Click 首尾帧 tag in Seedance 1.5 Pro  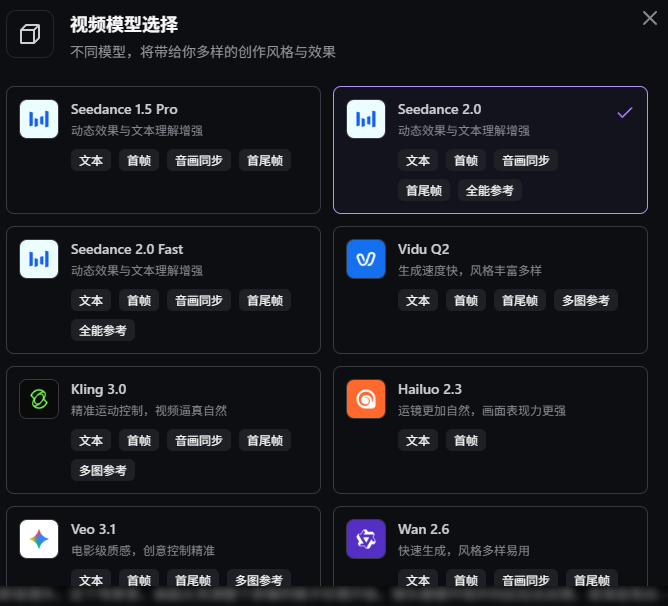coord(265,160)
